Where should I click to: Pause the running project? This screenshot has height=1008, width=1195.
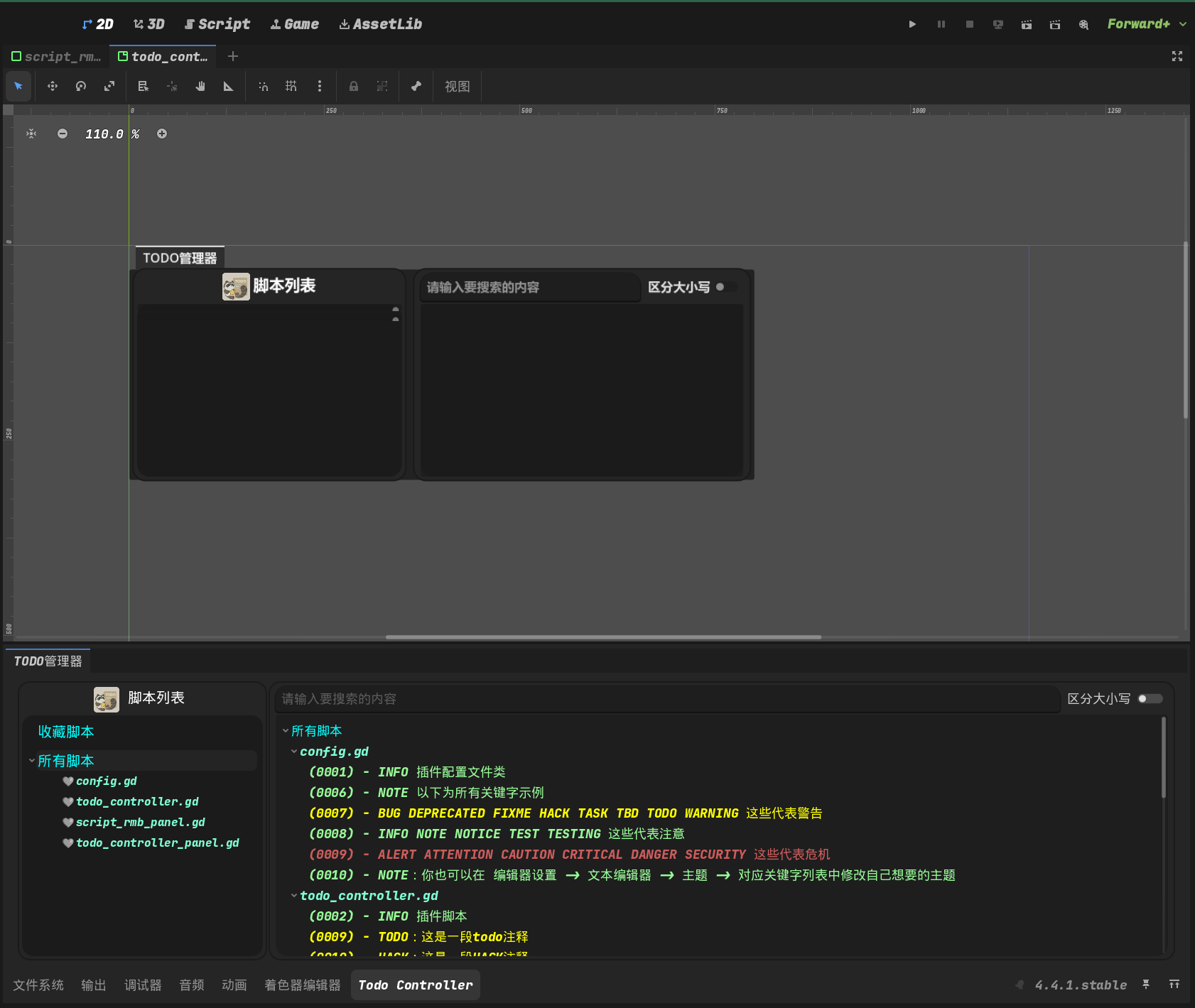pyautogui.click(x=941, y=24)
